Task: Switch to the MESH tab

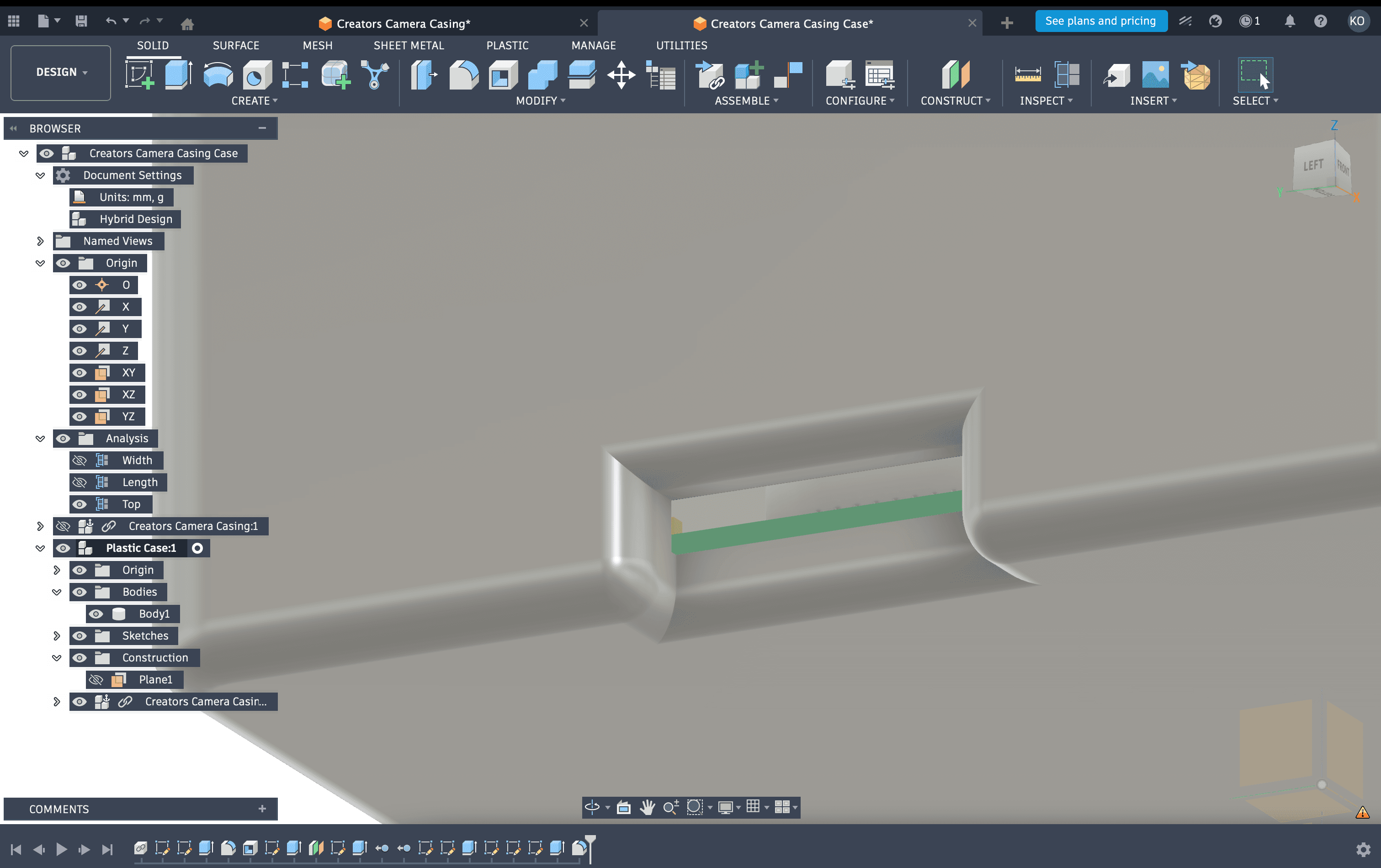Action: pos(317,45)
